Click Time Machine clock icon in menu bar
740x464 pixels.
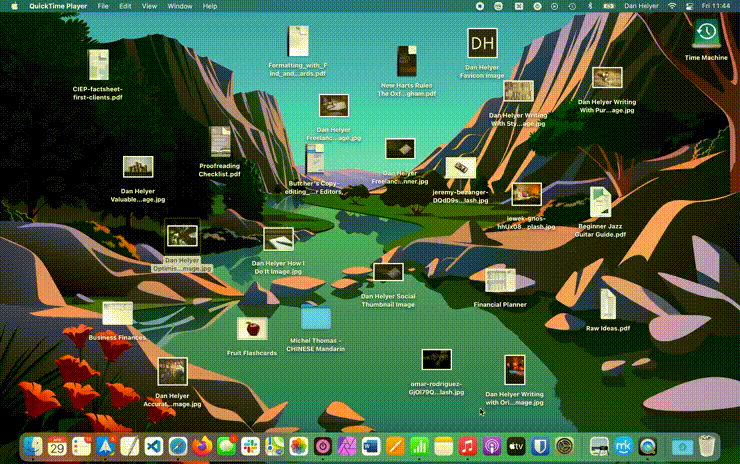(x=572, y=6)
